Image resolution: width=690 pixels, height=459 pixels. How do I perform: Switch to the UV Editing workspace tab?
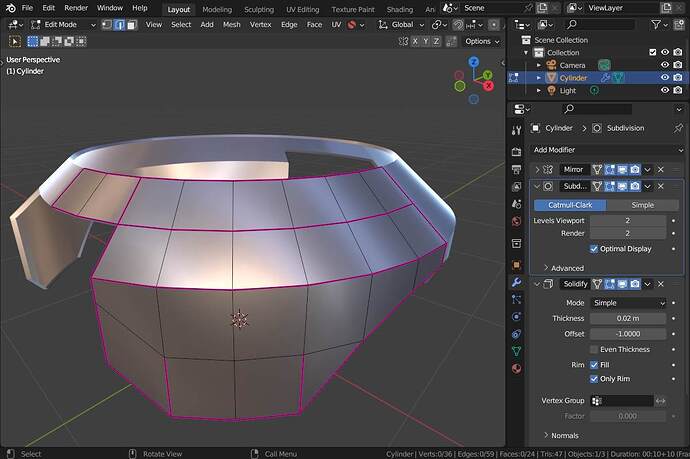coord(302,9)
